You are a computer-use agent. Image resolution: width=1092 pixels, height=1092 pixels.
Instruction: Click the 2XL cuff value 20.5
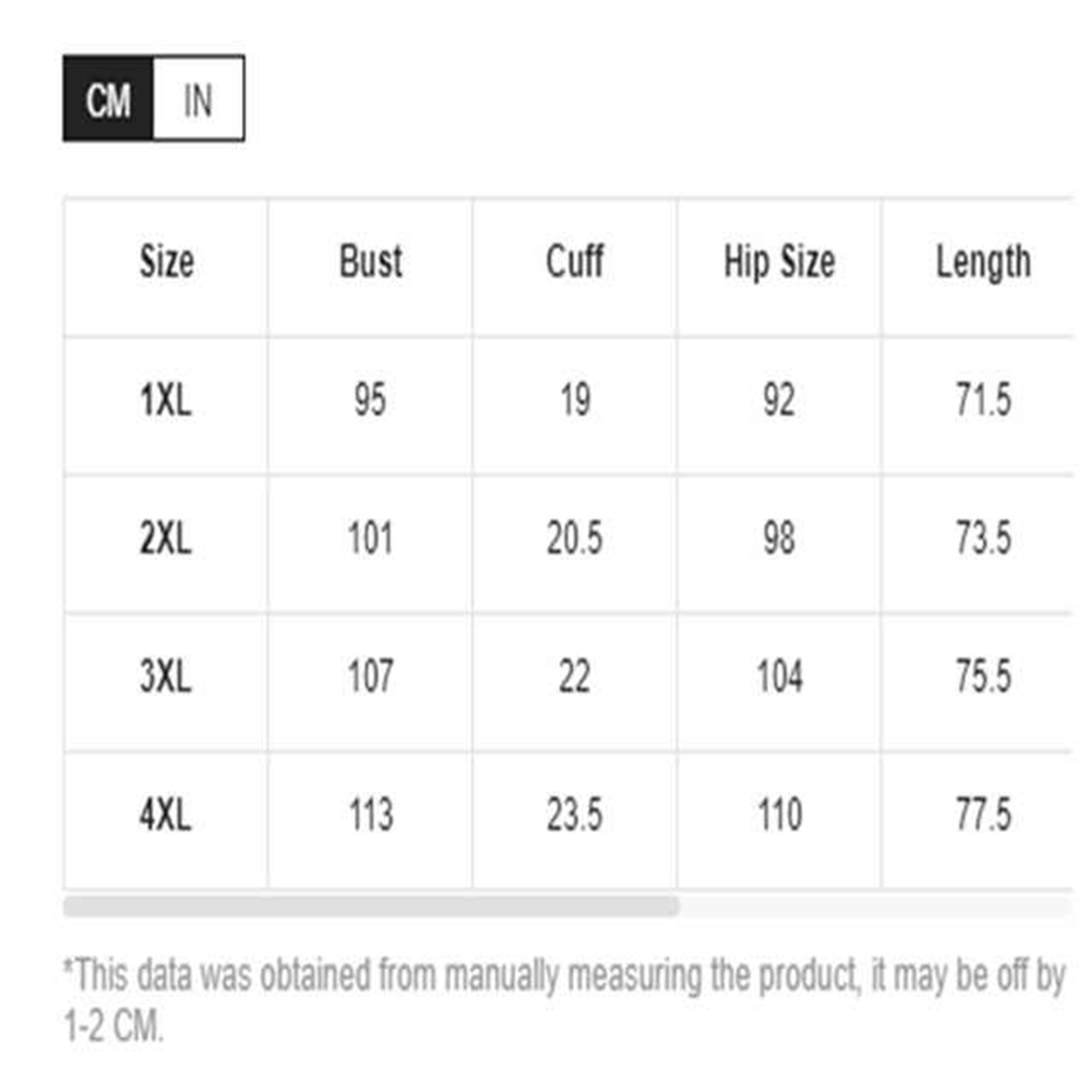pyautogui.click(x=574, y=539)
